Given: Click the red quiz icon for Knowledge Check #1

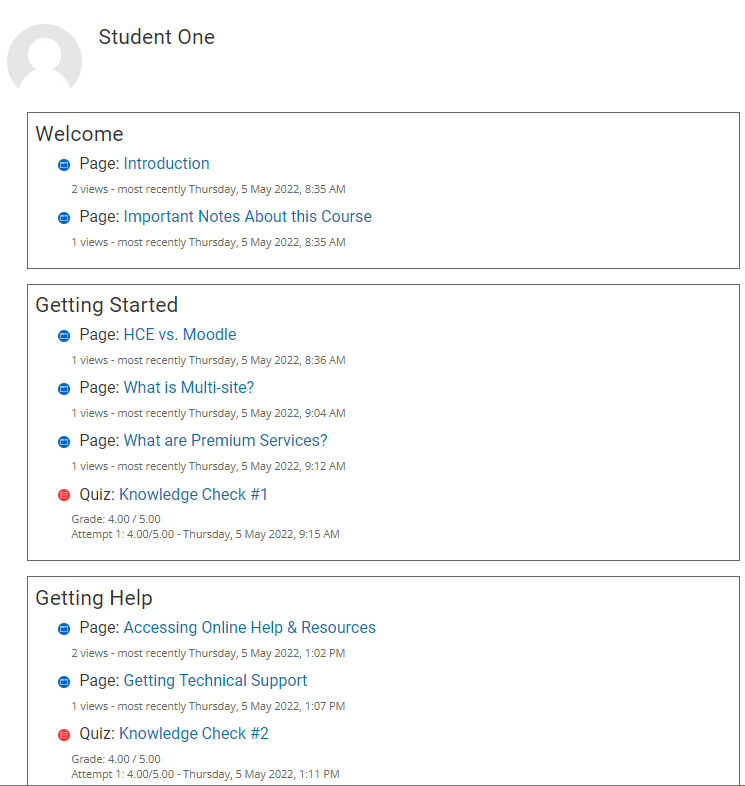Looking at the screenshot, I should click(x=64, y=495).
